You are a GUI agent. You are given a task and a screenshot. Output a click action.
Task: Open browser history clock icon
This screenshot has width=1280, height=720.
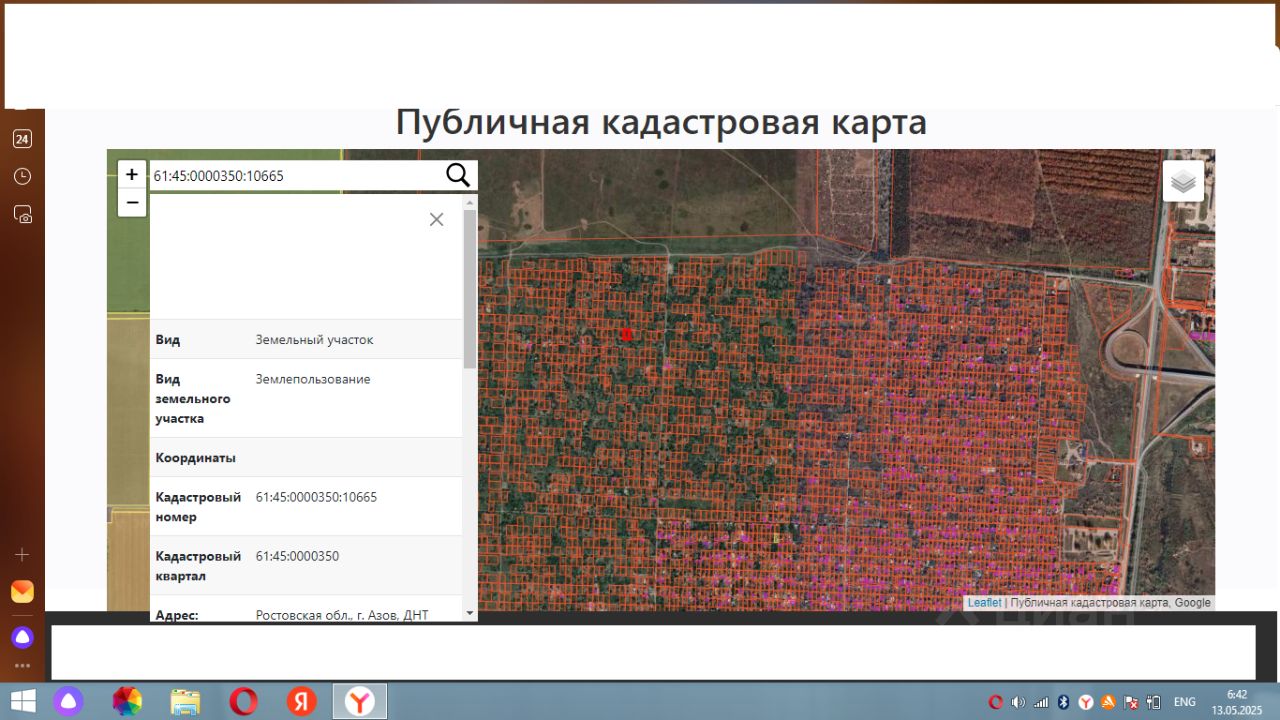click(x=22, y=176)
